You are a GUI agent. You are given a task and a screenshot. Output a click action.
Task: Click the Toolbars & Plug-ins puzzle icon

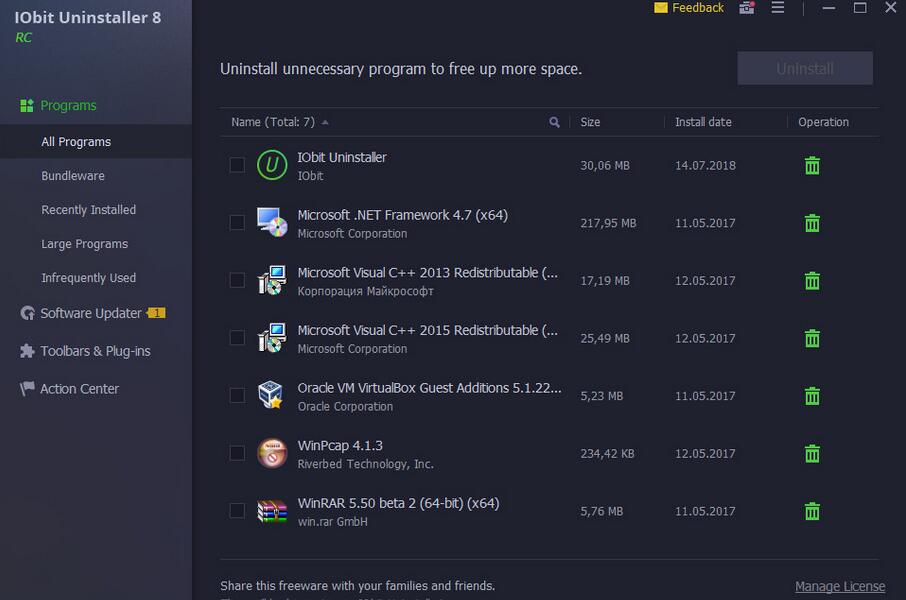tap(27, 351)
